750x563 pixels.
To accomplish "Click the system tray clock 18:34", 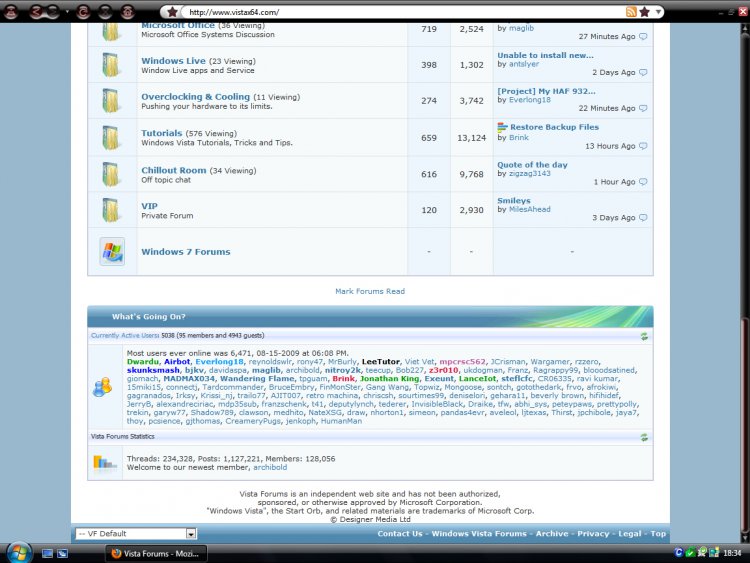I will click(732, 553).
